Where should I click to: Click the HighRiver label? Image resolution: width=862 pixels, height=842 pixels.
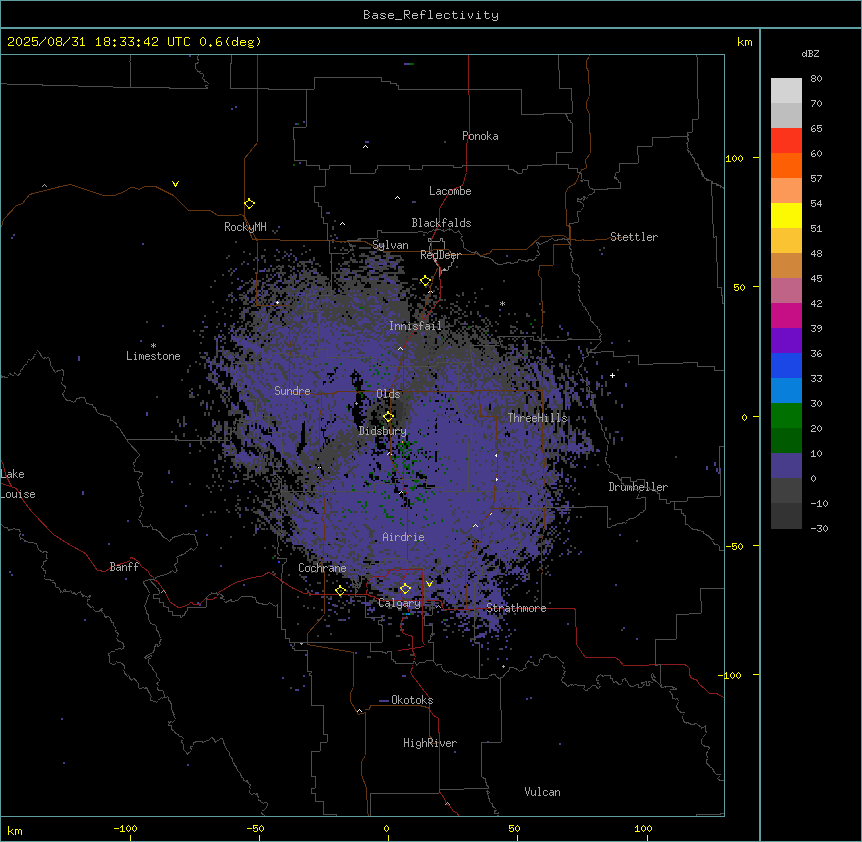(x=430, y=743)
